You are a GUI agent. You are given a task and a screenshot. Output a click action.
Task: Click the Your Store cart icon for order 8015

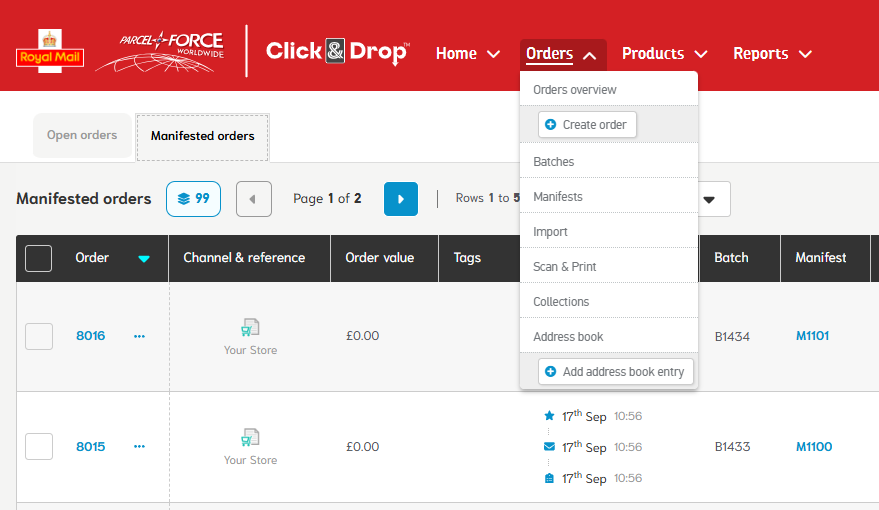pos(250,437)
